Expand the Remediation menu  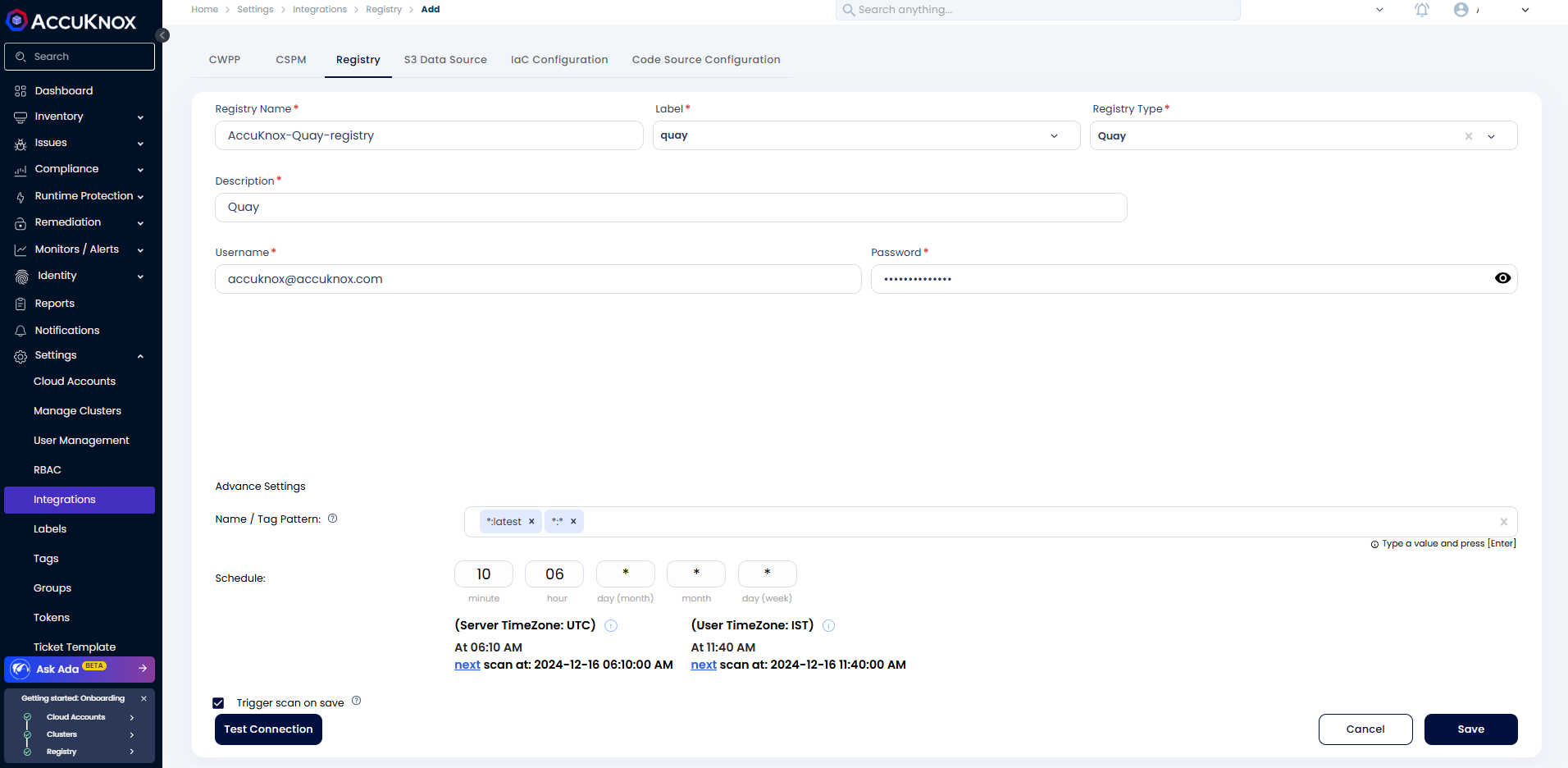140,223
